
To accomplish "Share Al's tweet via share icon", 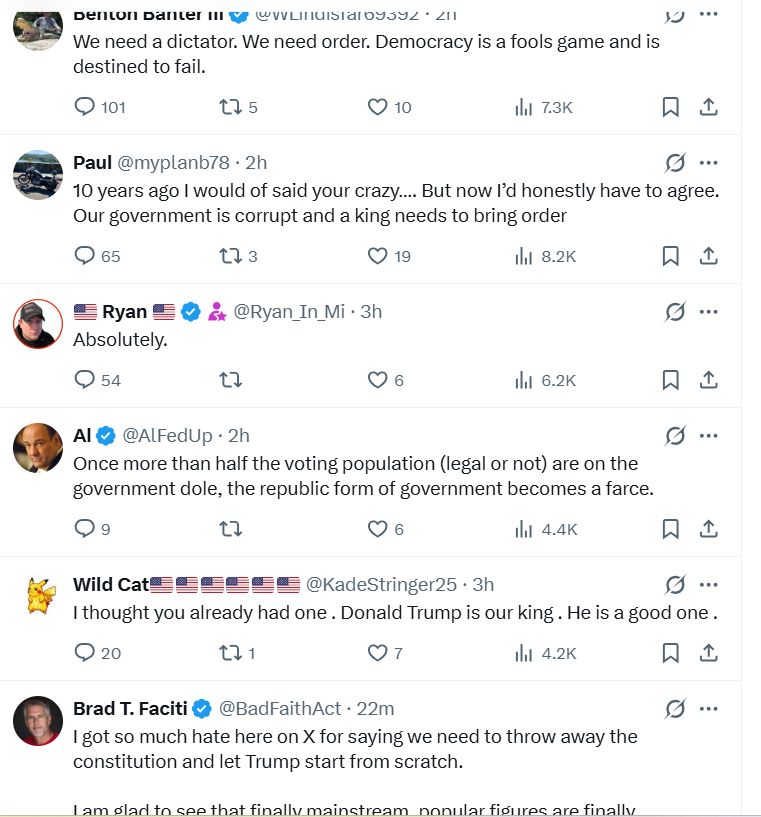I will click(708, 529).
